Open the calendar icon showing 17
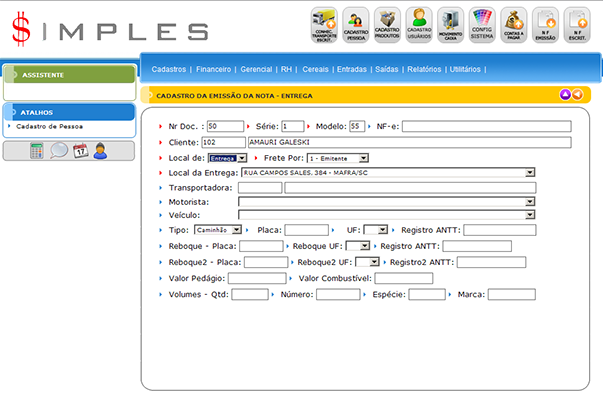603x393 pixels. (81, 151)
